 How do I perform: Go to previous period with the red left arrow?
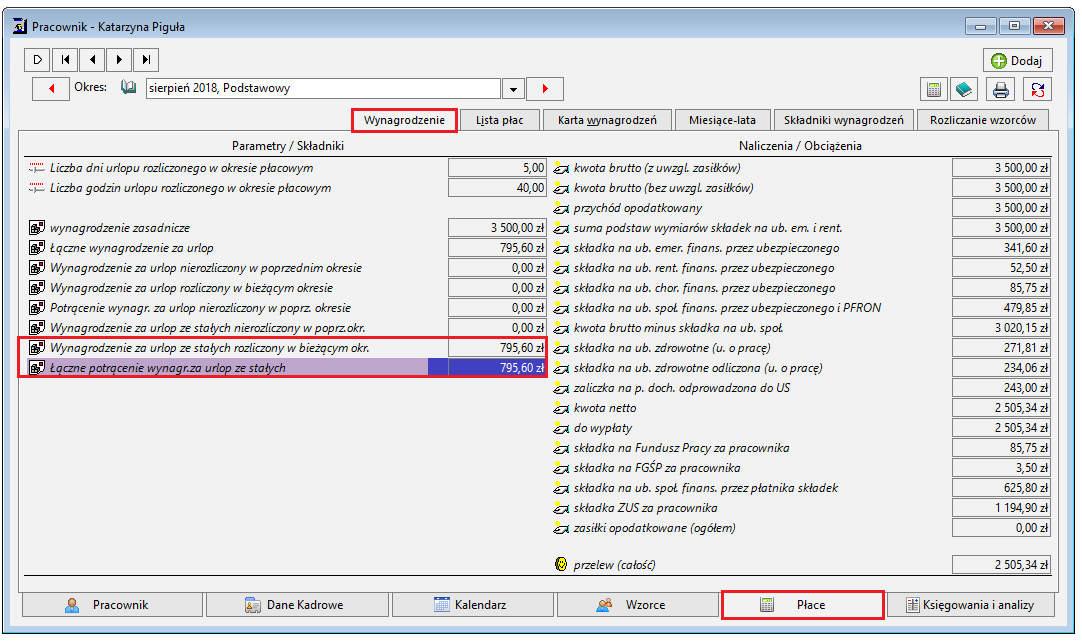click(x=51, y=88)
